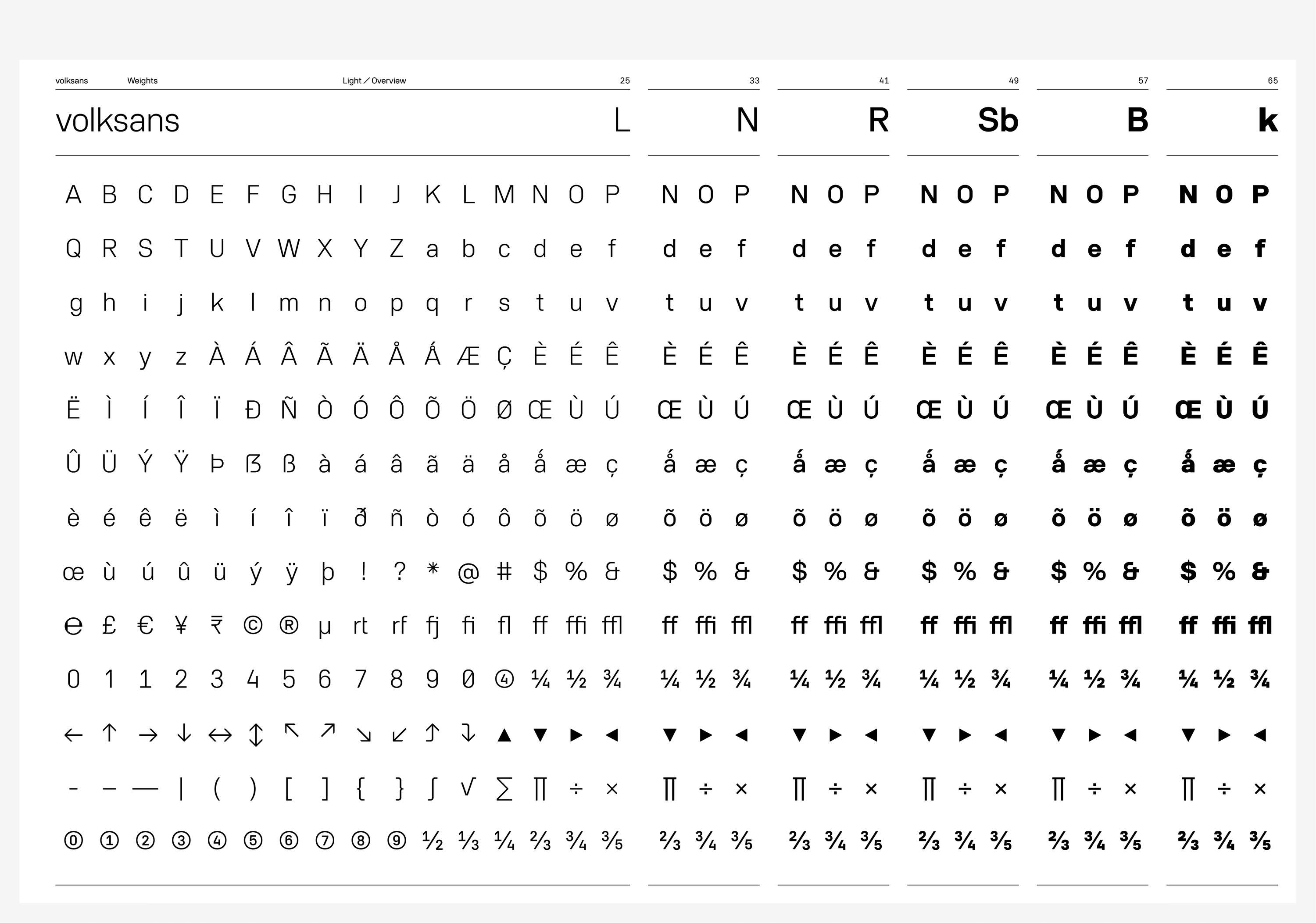Viewport: 1316px width, 923px height.
Task: Click the question mark glyph
Action: point(400,571)
